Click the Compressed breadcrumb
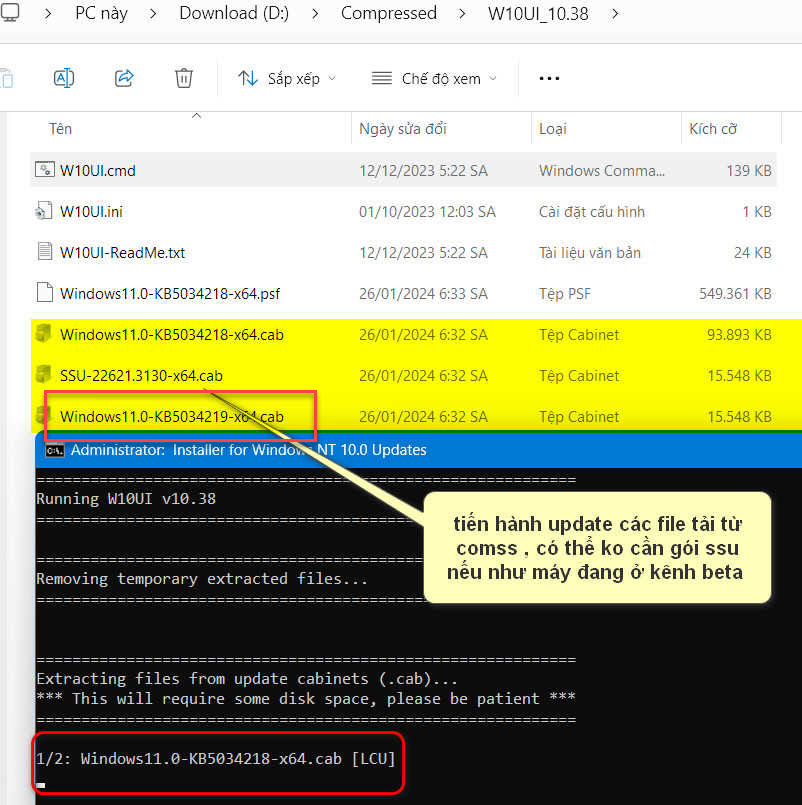 389,13
